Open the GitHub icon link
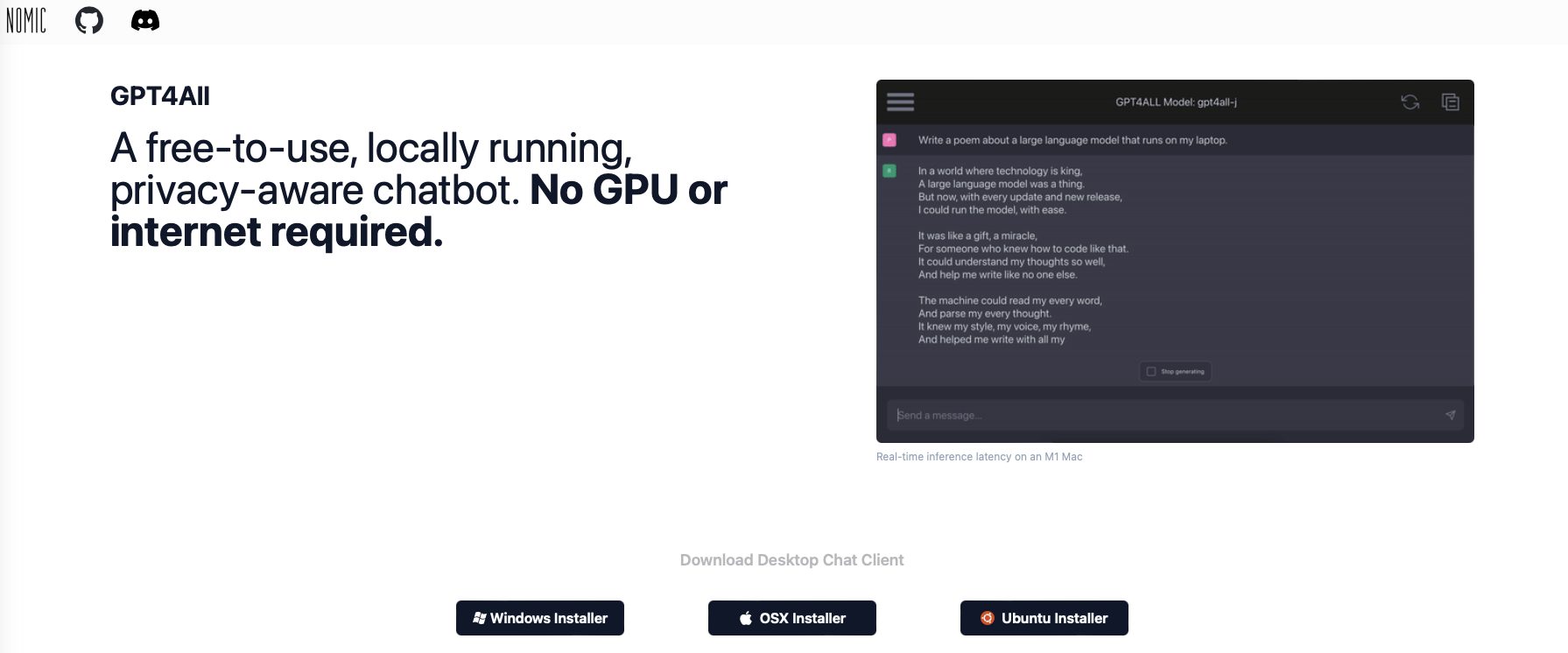The image size is (1568, 653). point(89,20)
